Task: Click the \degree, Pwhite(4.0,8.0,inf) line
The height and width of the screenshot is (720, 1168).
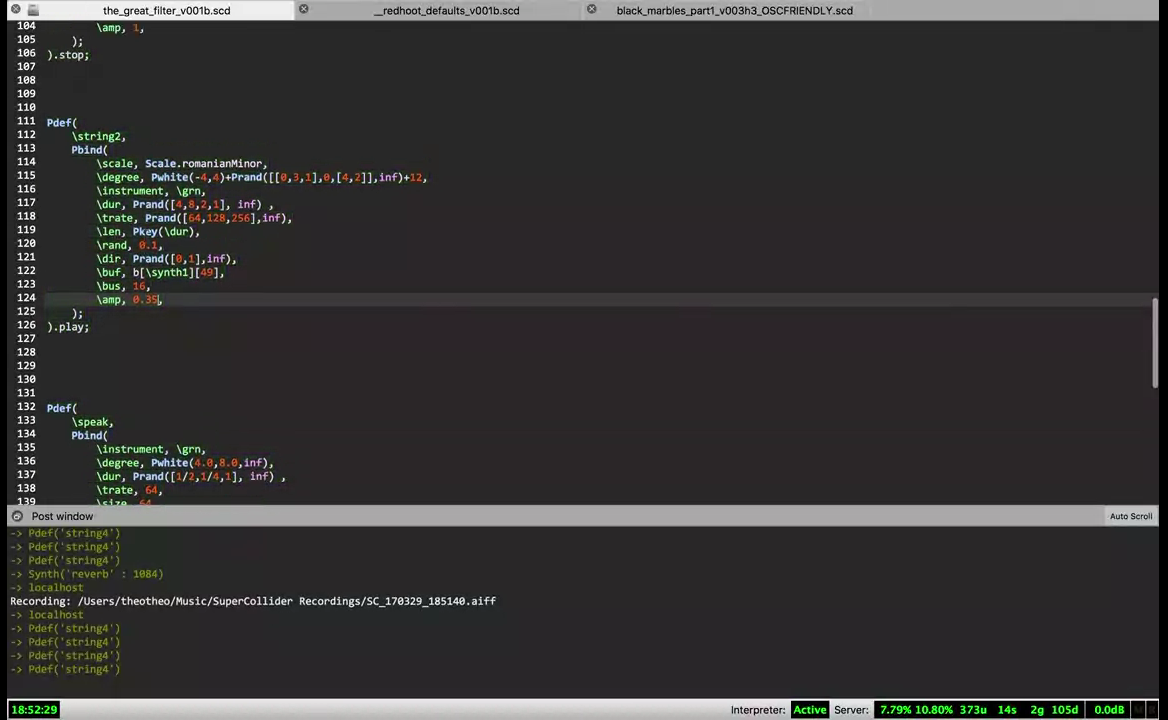Action: click(x=185, y=462)
